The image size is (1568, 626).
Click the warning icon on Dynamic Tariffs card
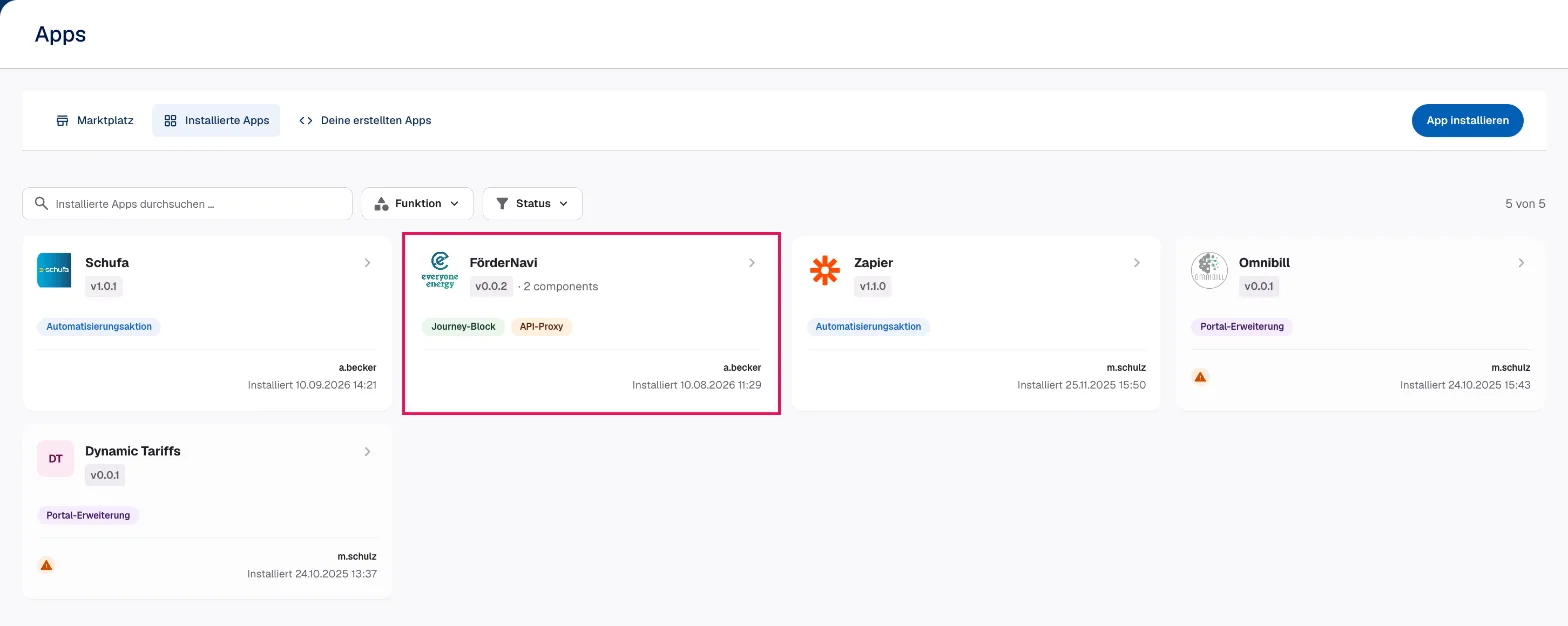tap(46, 565)
